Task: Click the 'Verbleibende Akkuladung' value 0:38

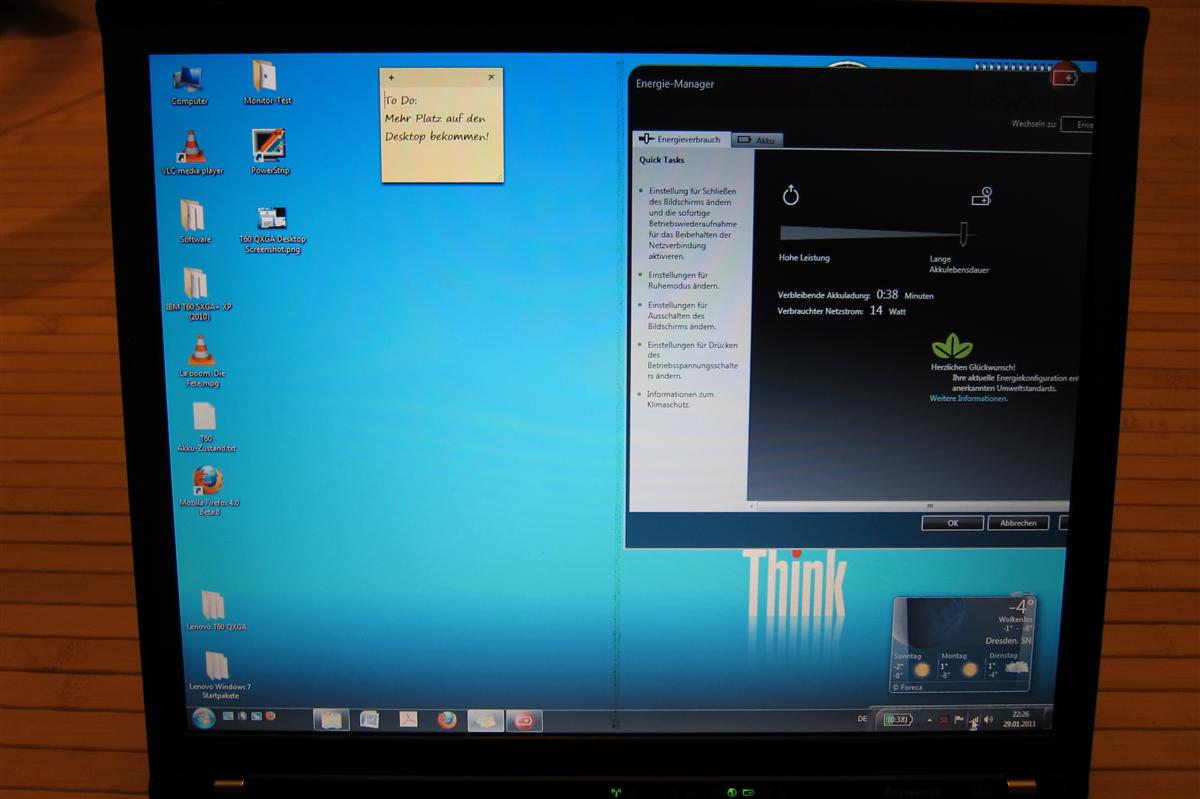Action: tap(886, 295)
